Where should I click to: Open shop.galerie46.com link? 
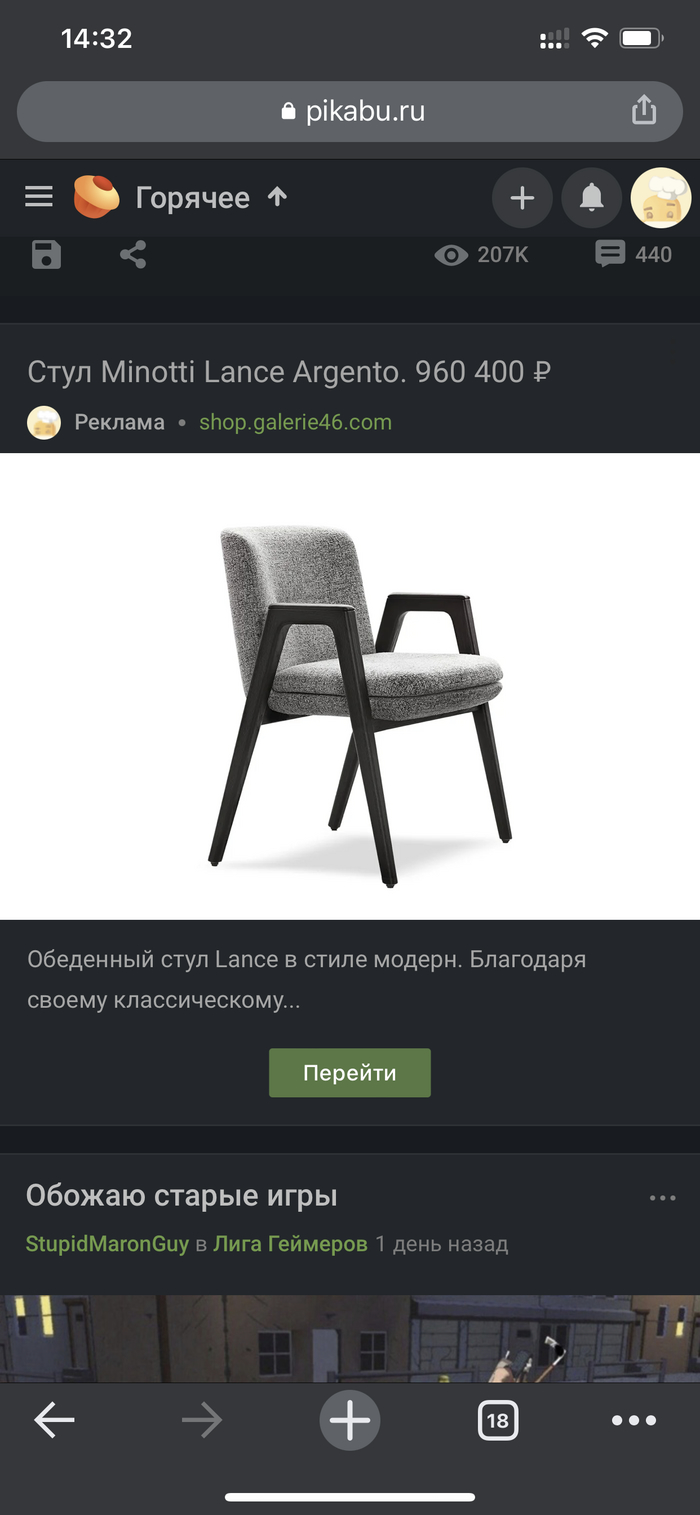[x=295, y=422]
